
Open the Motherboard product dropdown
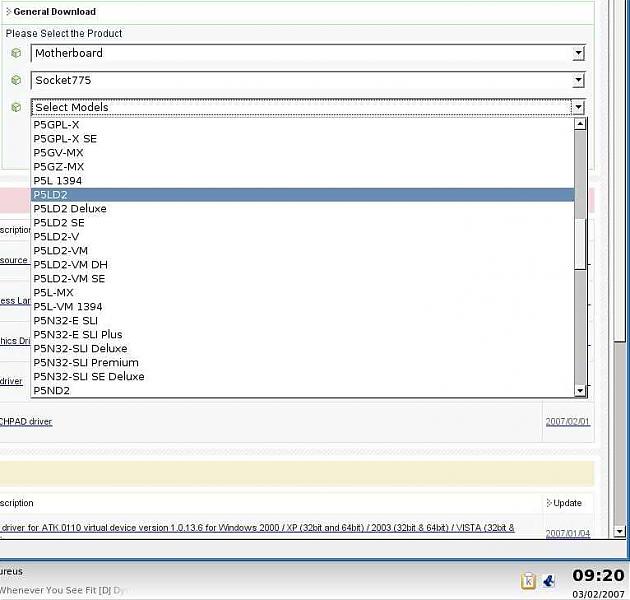(578, 53)
